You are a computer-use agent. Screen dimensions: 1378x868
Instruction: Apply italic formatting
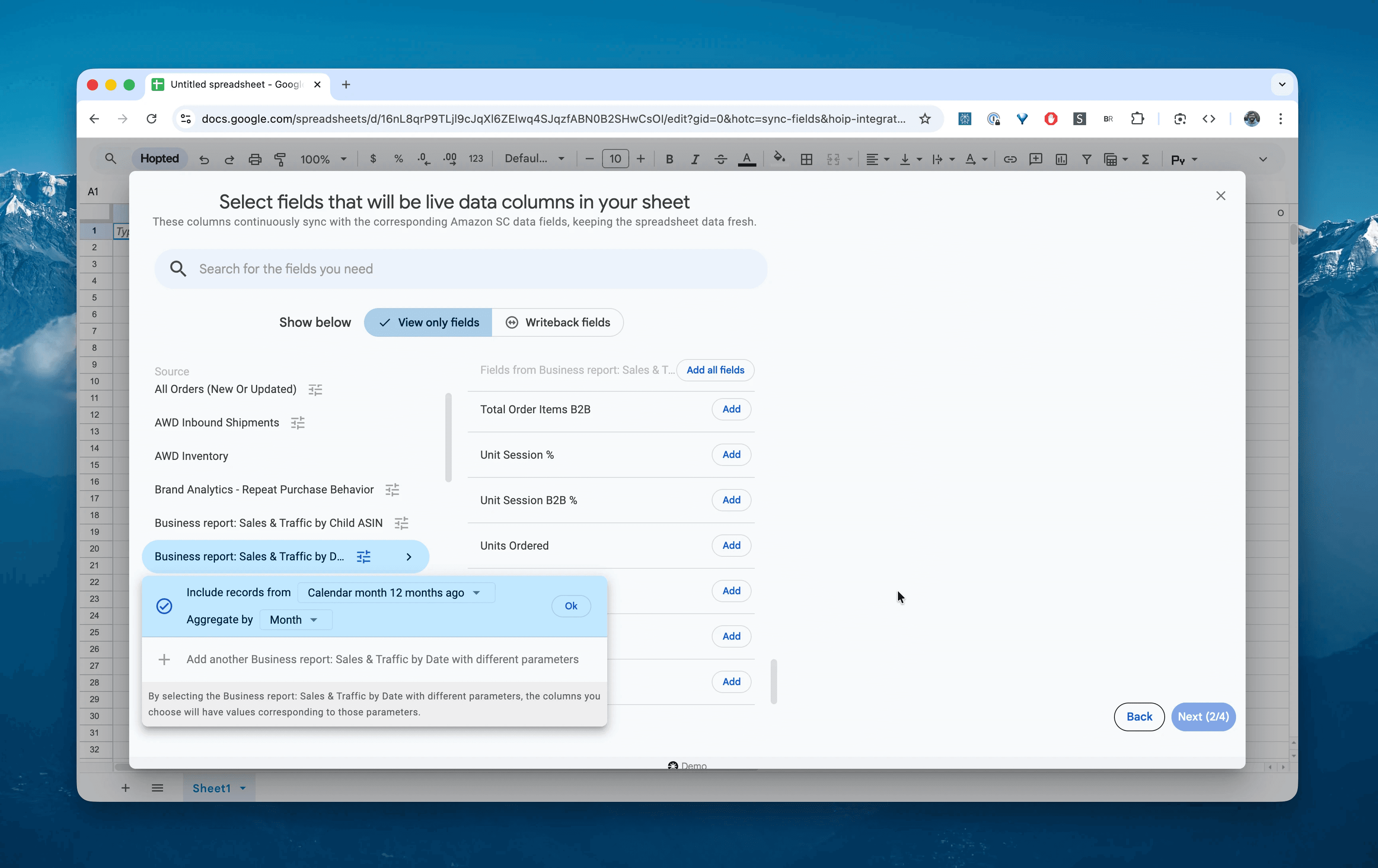tap(695, 159)
